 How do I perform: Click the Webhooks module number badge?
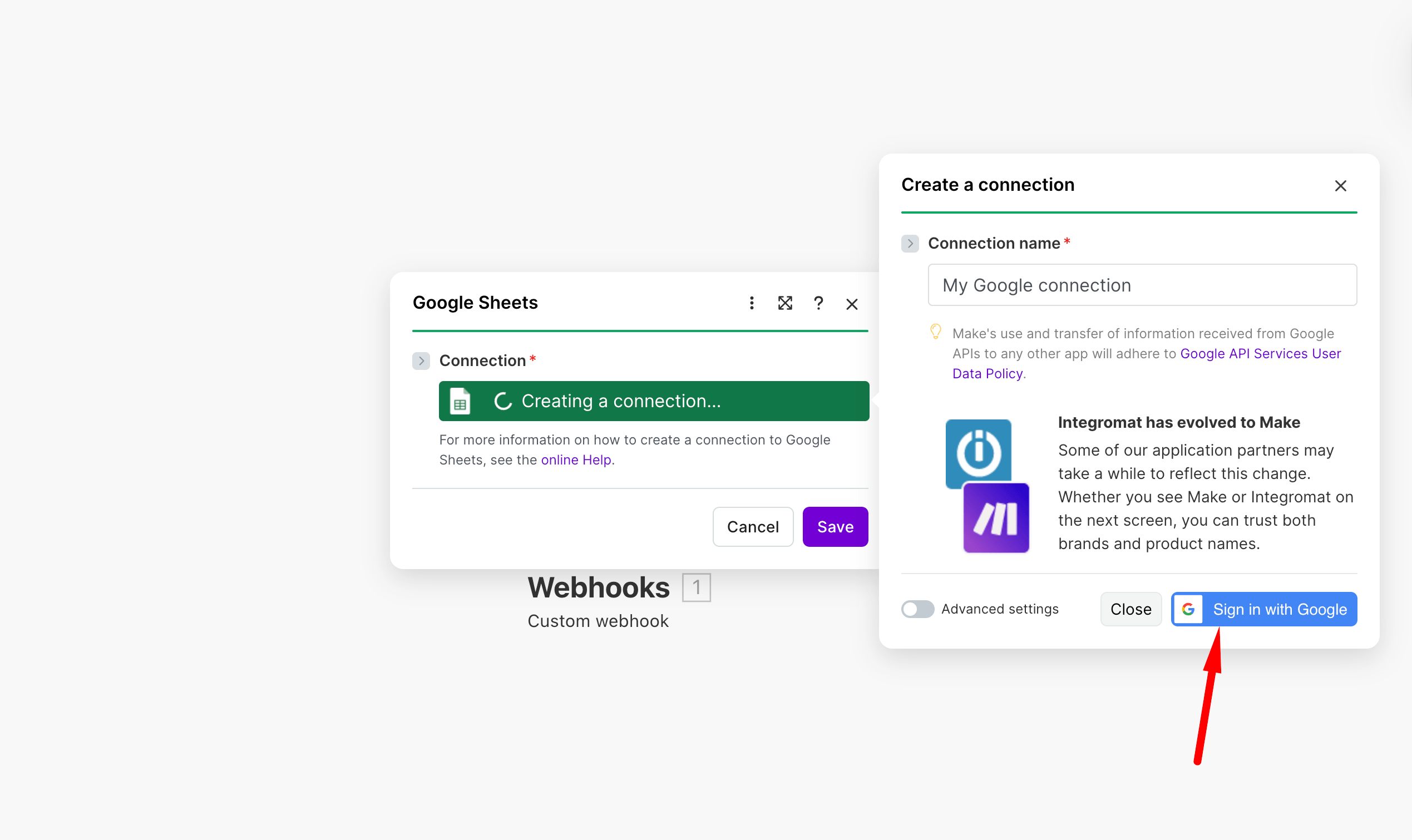(696, 587)
